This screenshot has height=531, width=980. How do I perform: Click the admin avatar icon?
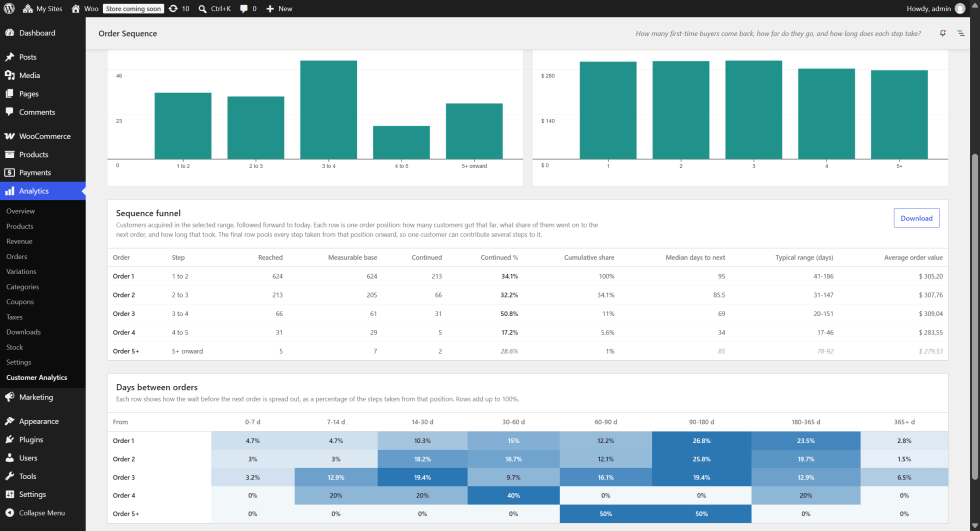[x=960, y=9]
